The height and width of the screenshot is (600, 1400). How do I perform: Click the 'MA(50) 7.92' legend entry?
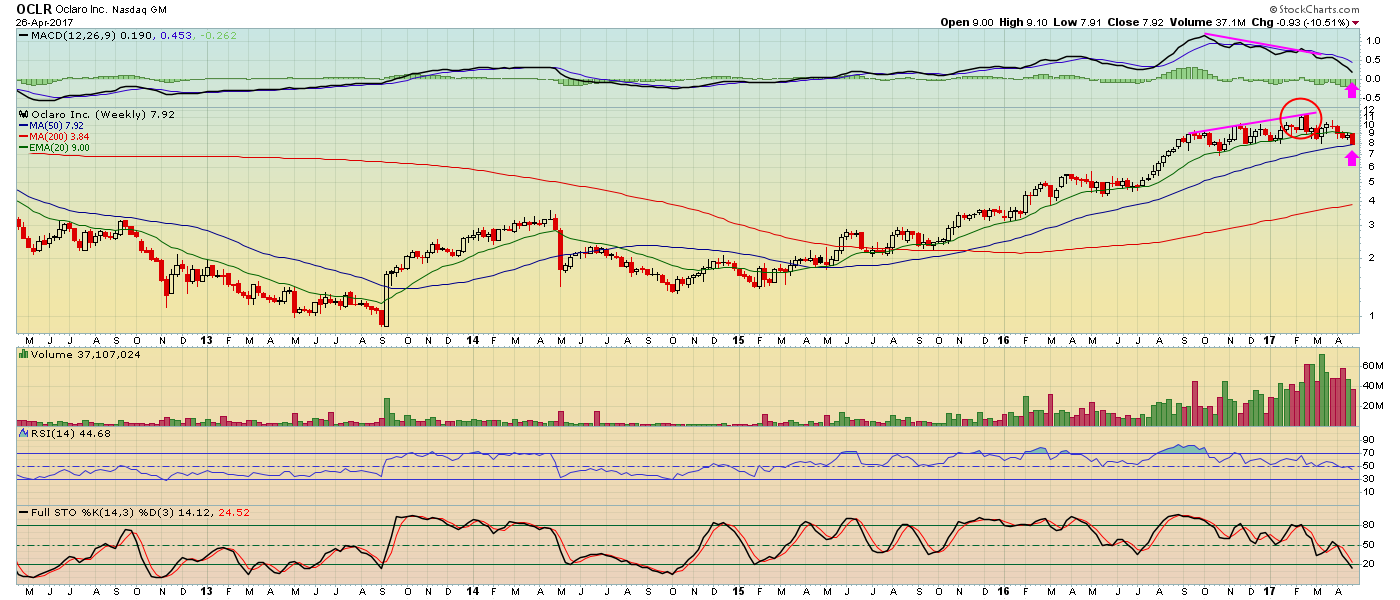point(58,126)
